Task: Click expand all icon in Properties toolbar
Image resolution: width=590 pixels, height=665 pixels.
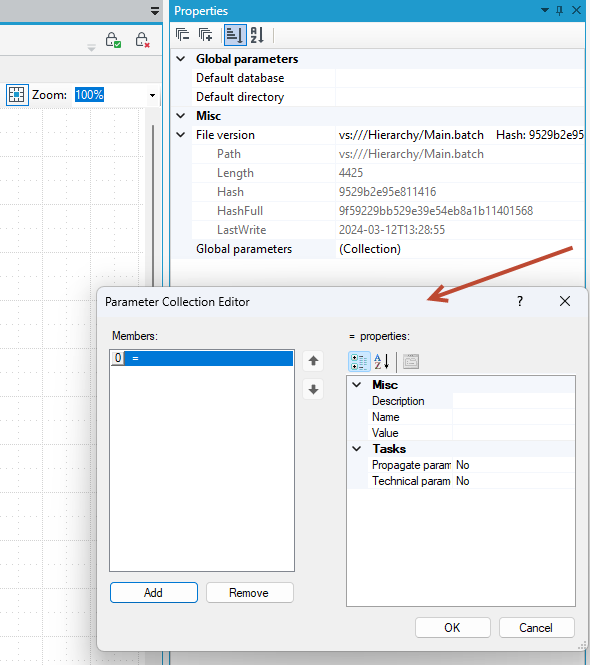Action: (206, 35)
